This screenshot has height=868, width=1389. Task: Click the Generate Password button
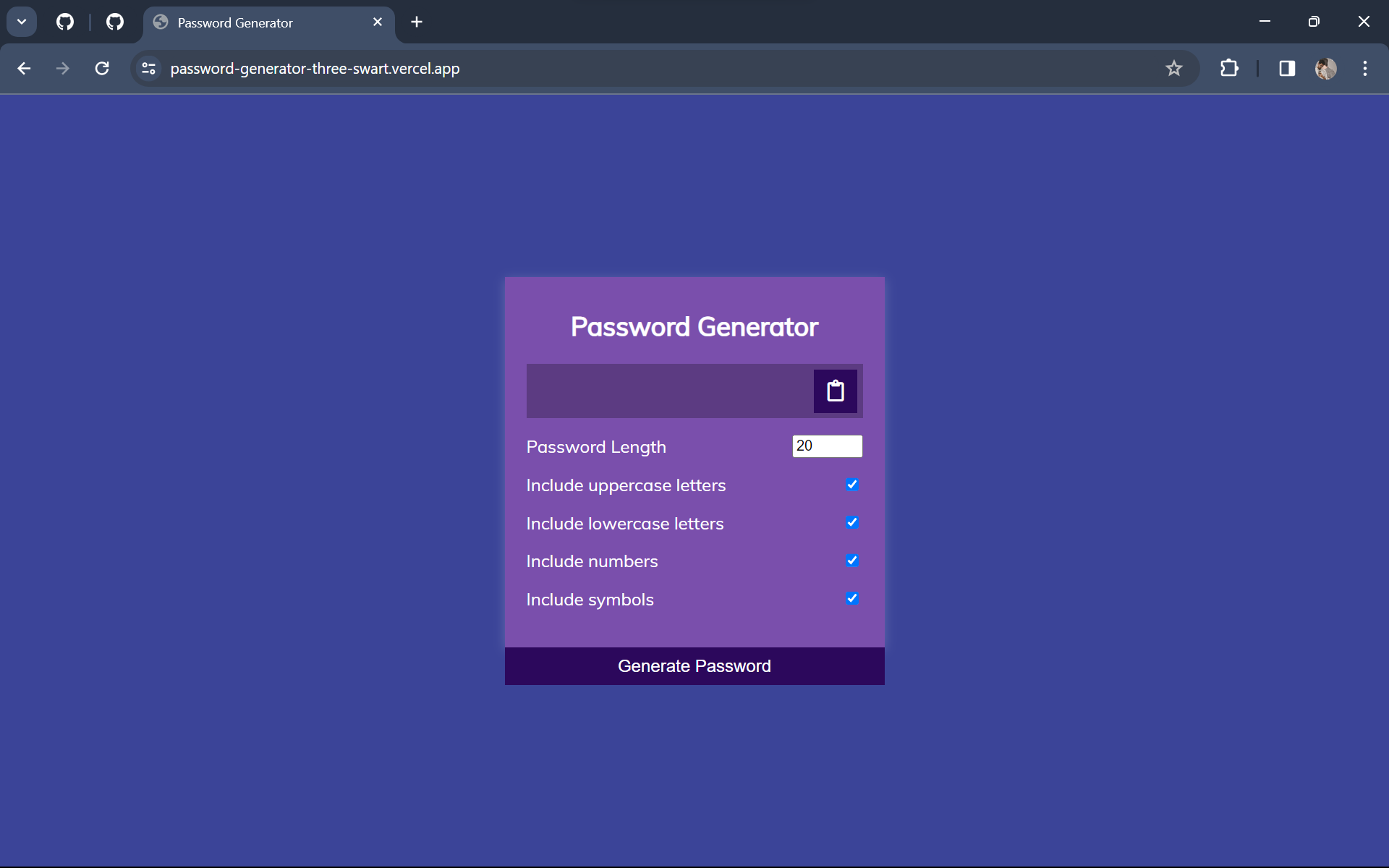tap(695, 666)
